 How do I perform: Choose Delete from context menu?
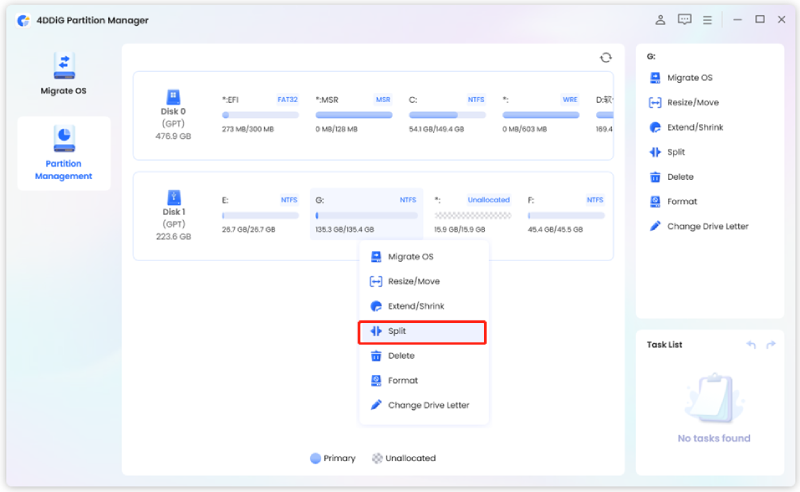pyautogui.click(x=423, y=356)
